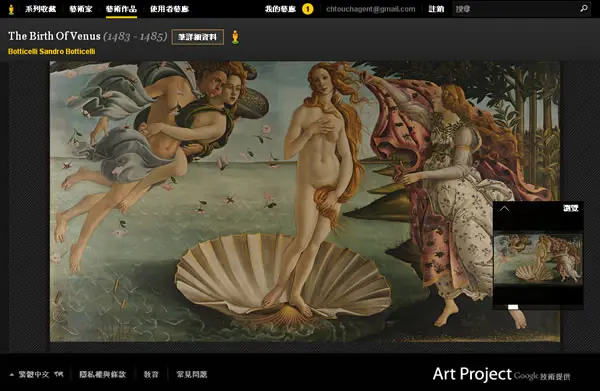Open the 藝術家 artists menu
Image resolution: width=600 pixels, height=391 pixels.
(x=81, y=9)
